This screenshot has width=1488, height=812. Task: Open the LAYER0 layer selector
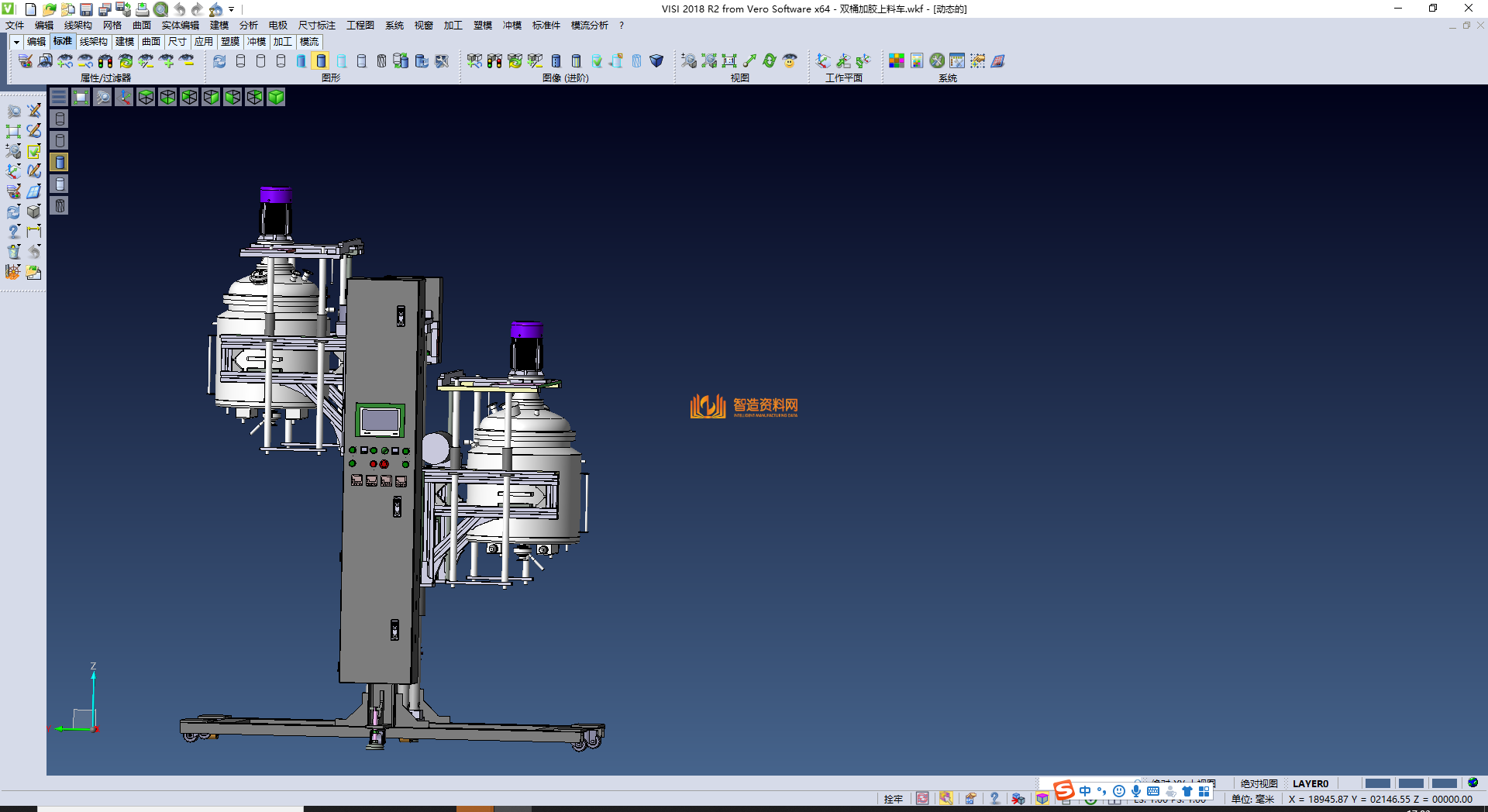pyautogui.click(x=1310, y=783)
